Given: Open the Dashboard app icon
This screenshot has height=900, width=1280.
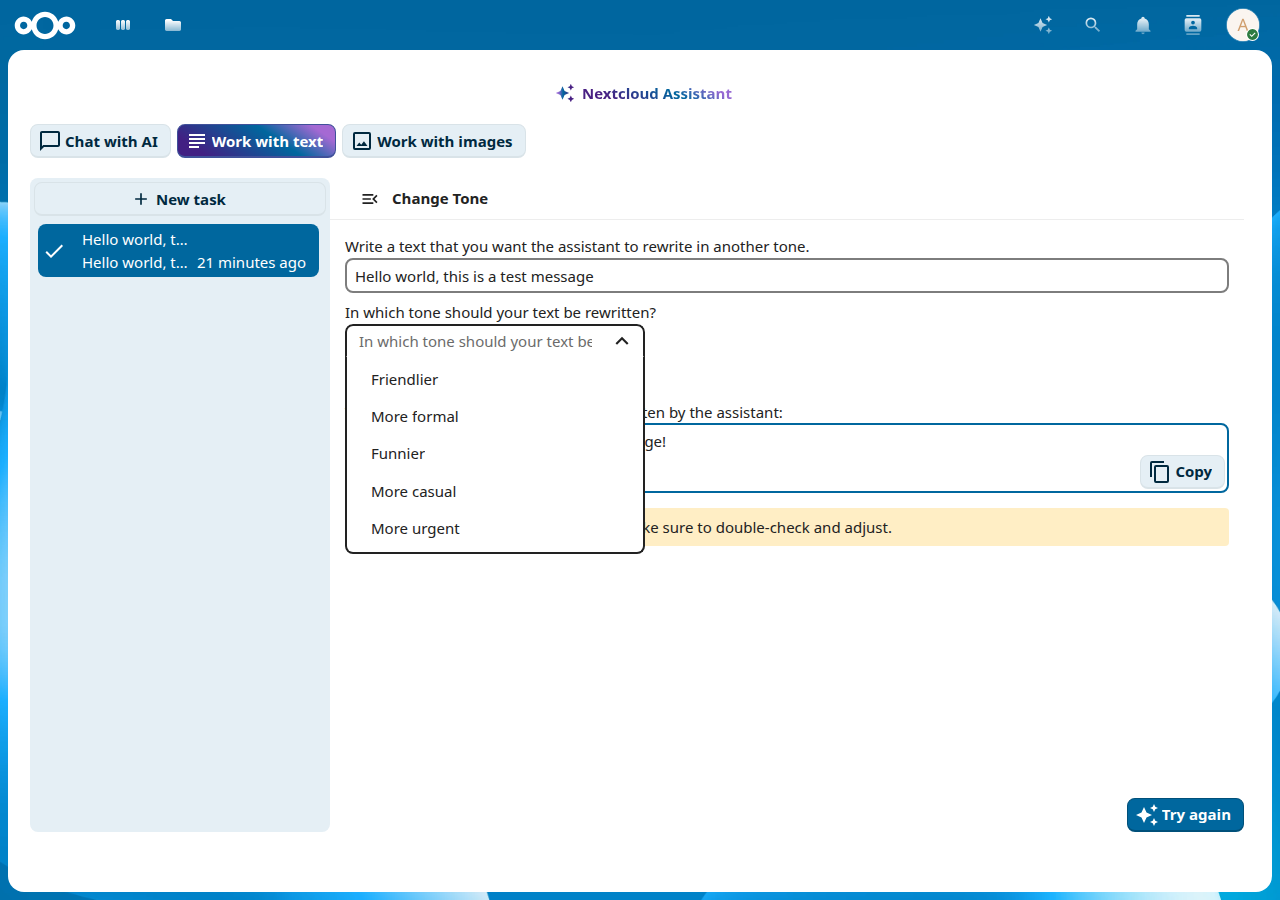Looking at the screenshot, I should 123,25.
